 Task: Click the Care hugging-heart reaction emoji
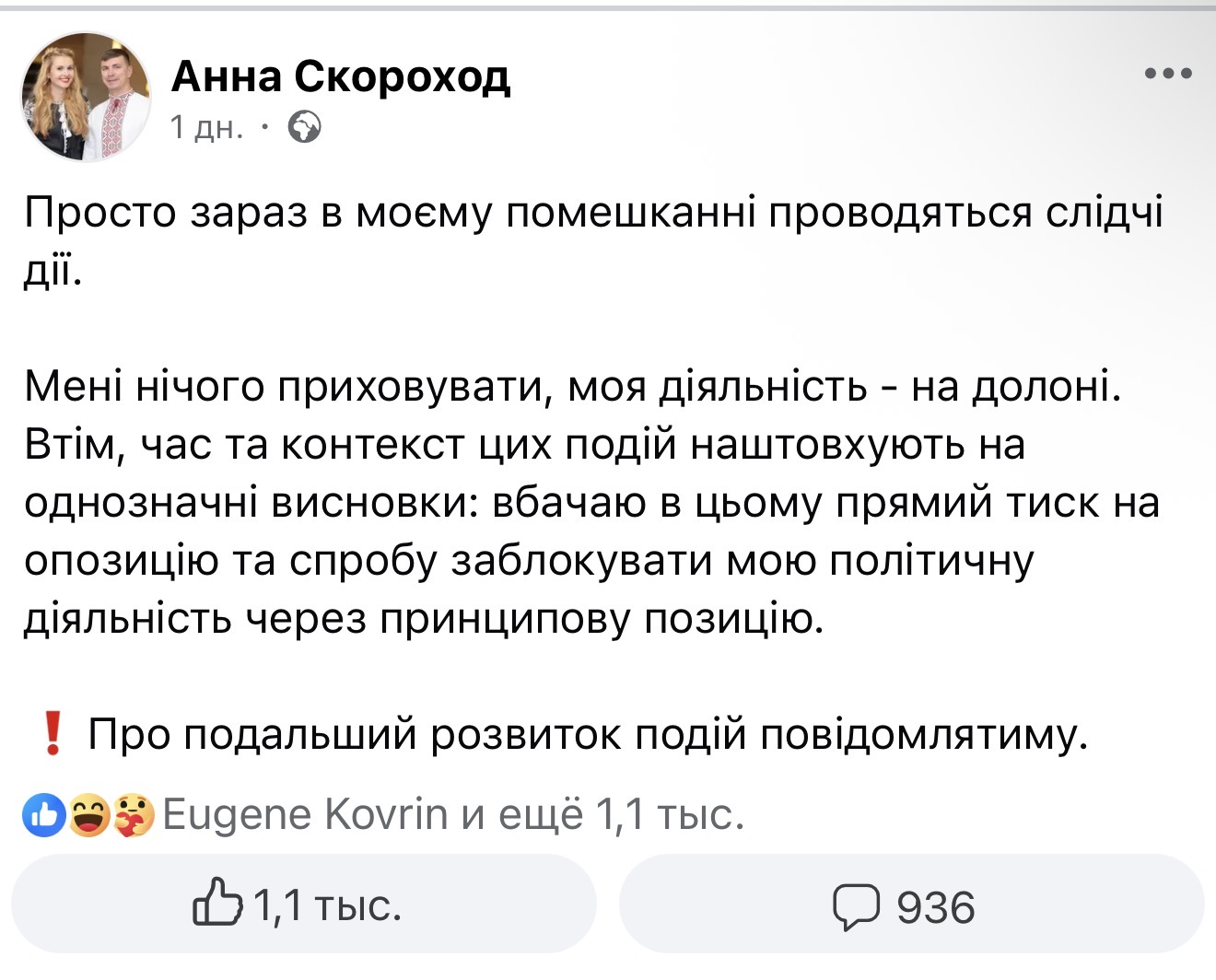point(134,815)
